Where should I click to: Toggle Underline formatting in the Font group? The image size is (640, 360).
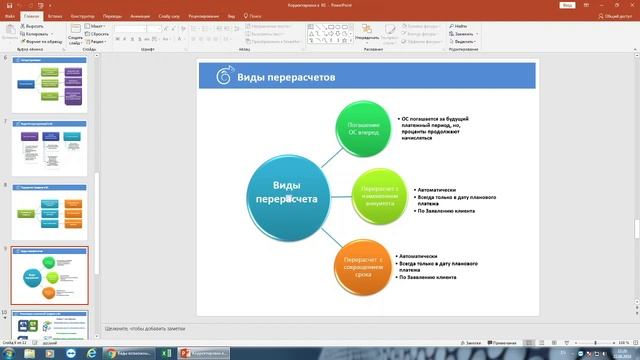[132, 39]
